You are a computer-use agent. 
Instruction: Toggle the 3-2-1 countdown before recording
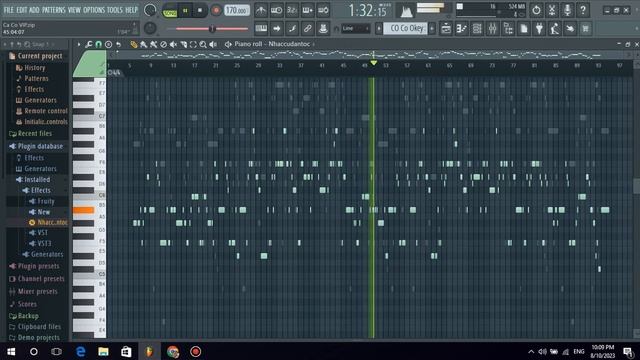tap(292, 10)
